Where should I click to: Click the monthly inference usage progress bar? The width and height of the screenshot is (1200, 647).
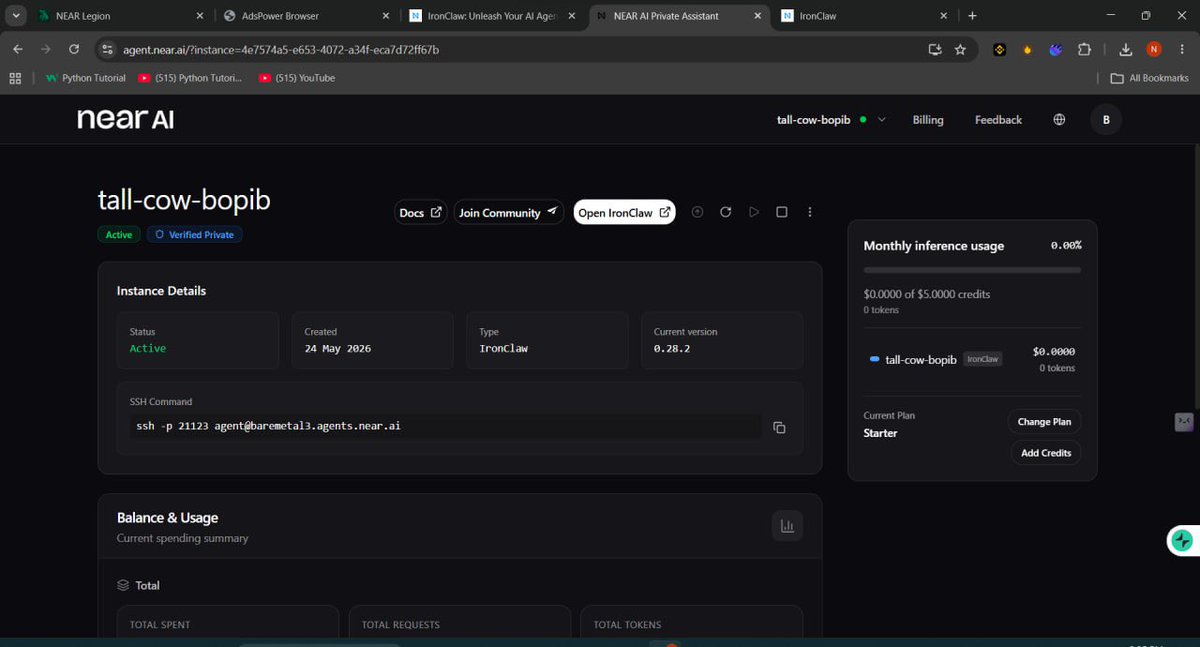pos(972,270)
